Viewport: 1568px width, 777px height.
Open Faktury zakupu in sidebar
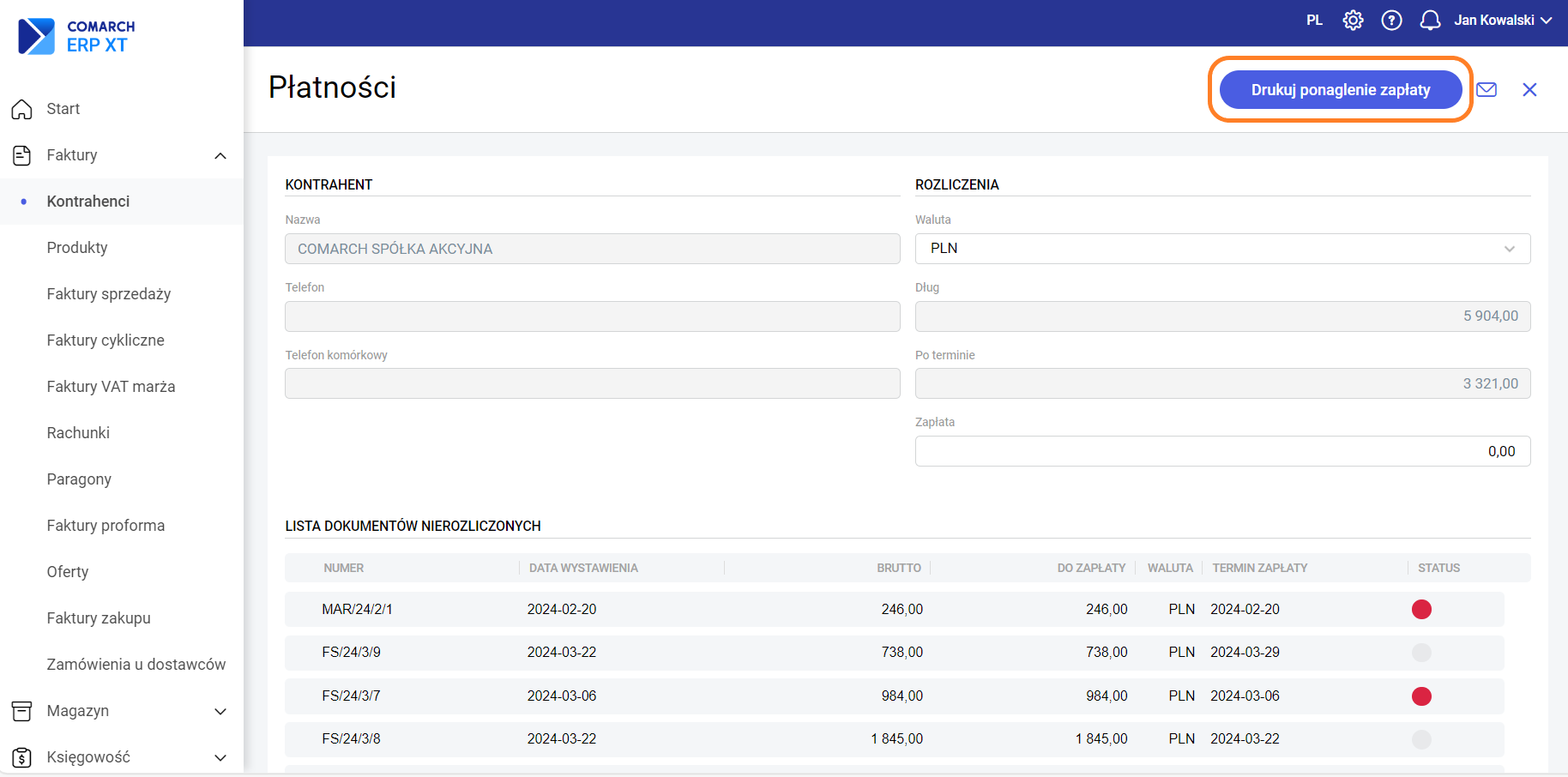[99, 618]
